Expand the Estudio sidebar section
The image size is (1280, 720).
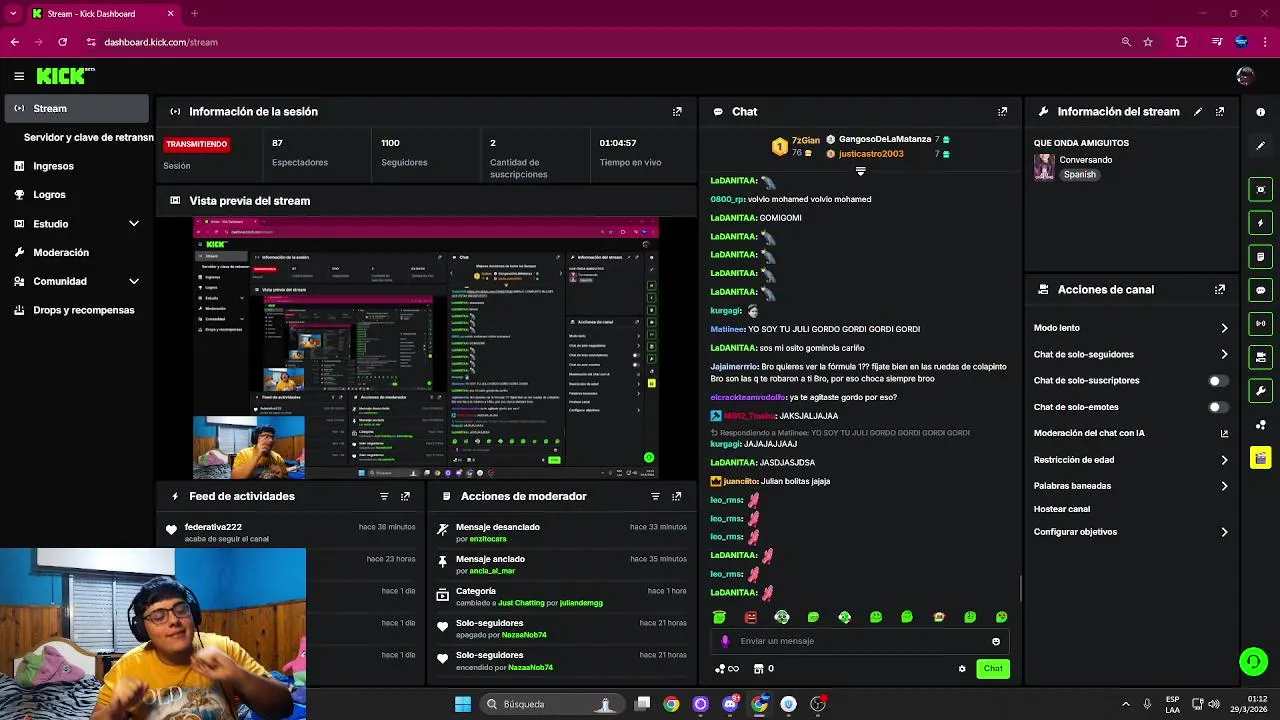[x=134, y=224]
